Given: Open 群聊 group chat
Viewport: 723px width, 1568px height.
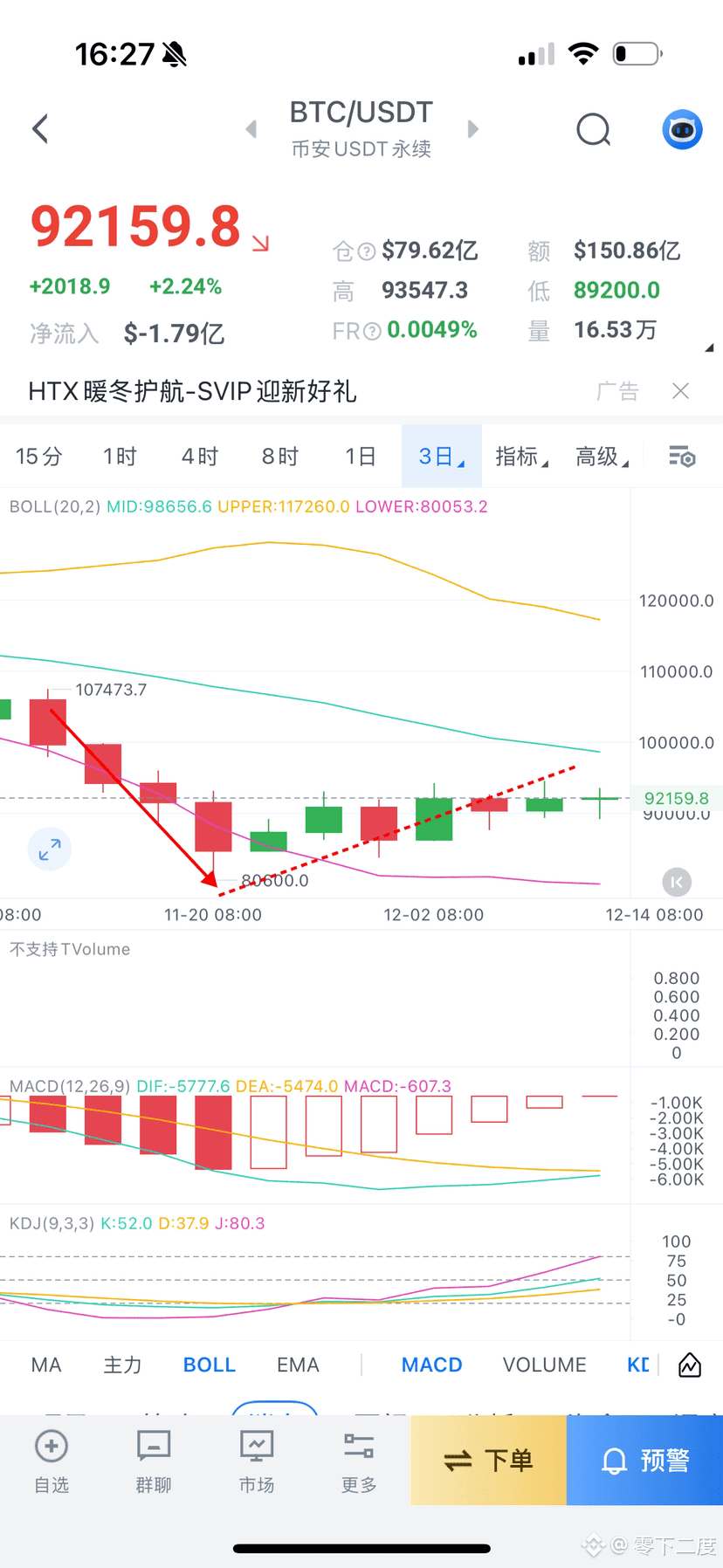Looking at the screenshot, I should click(154, 1461).
